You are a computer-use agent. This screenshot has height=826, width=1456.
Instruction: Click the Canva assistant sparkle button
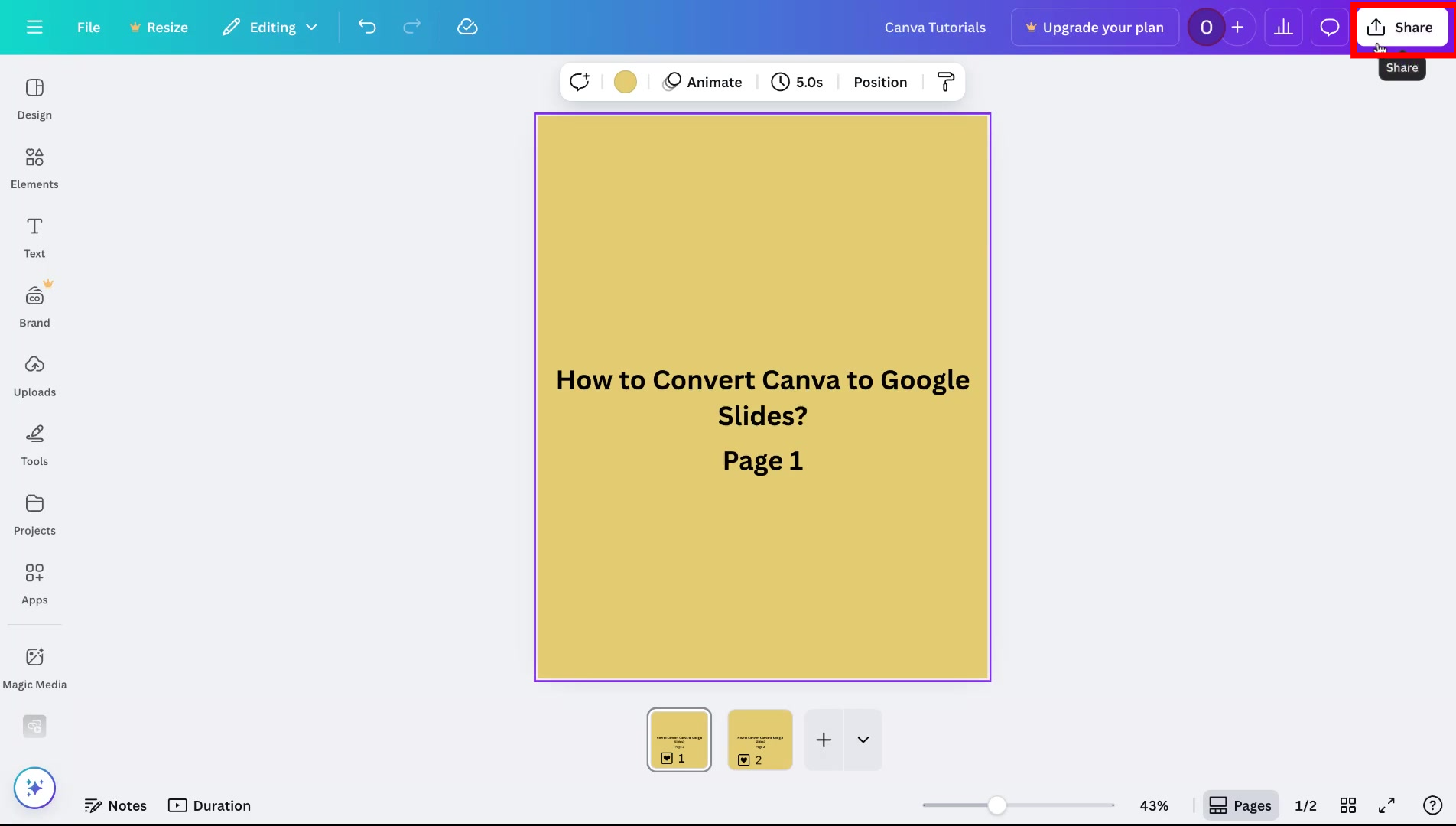click(x=34, y=787)
